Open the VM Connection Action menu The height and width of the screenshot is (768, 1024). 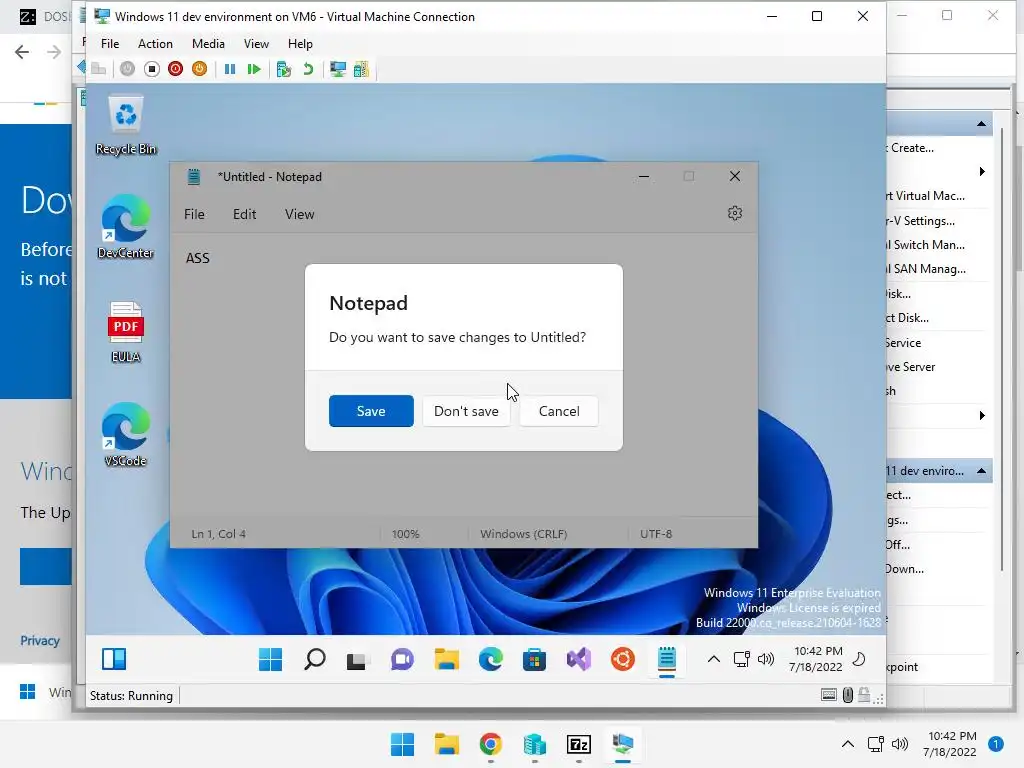[155, 44]
